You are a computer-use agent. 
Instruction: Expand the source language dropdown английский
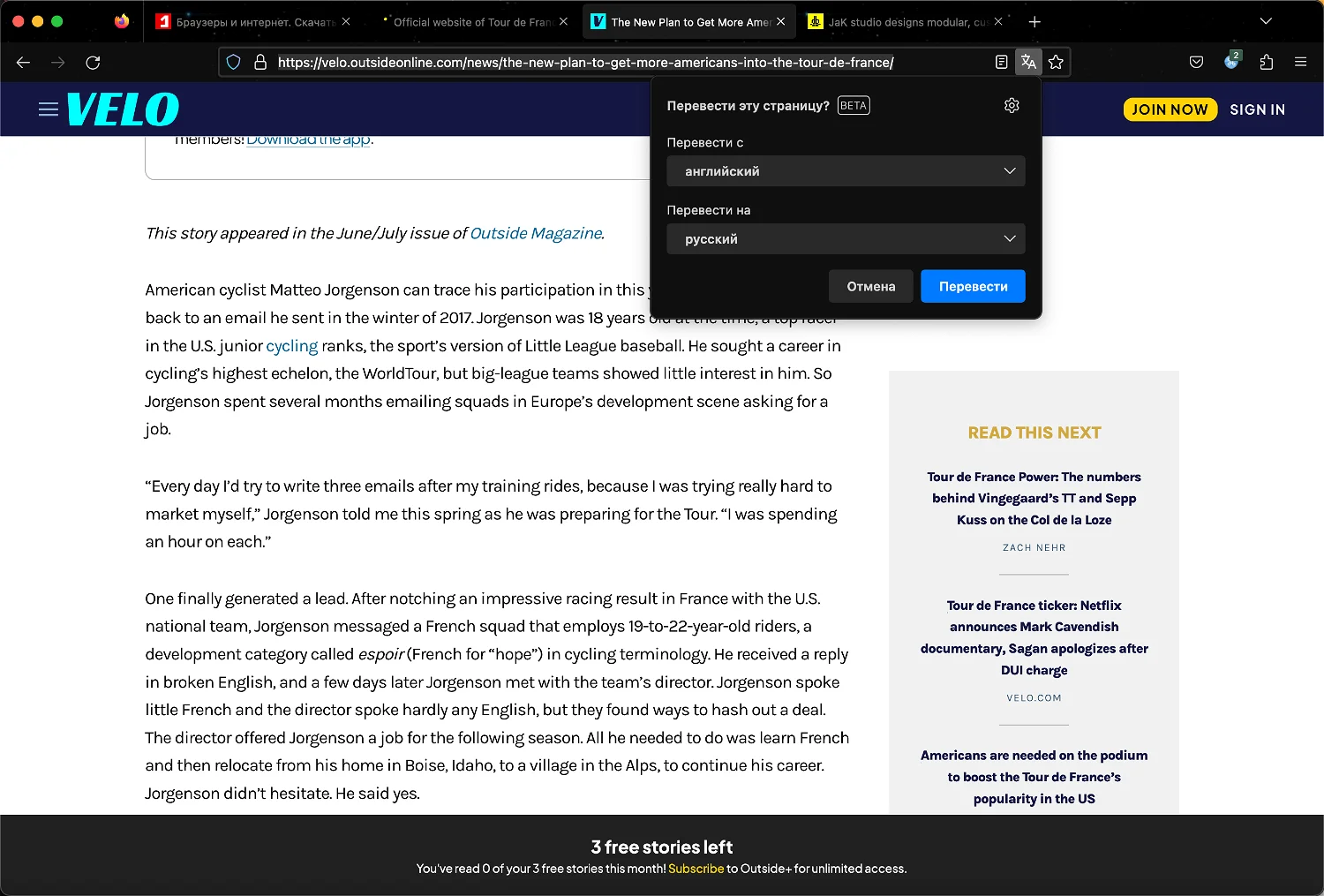click(846, 171)
